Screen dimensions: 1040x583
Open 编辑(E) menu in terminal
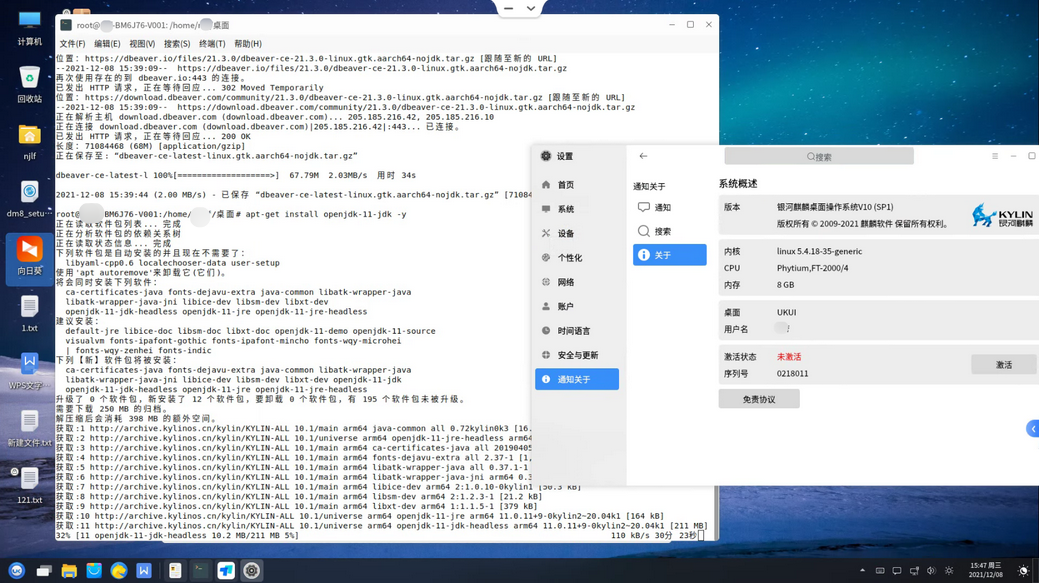107,44
